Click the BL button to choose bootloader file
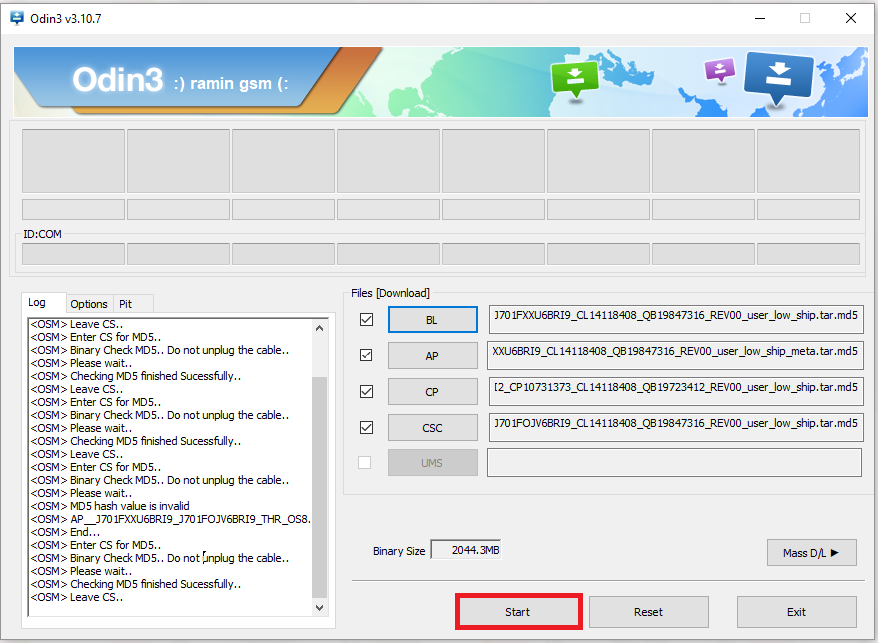The image size is (878, 643). [432, 320]
